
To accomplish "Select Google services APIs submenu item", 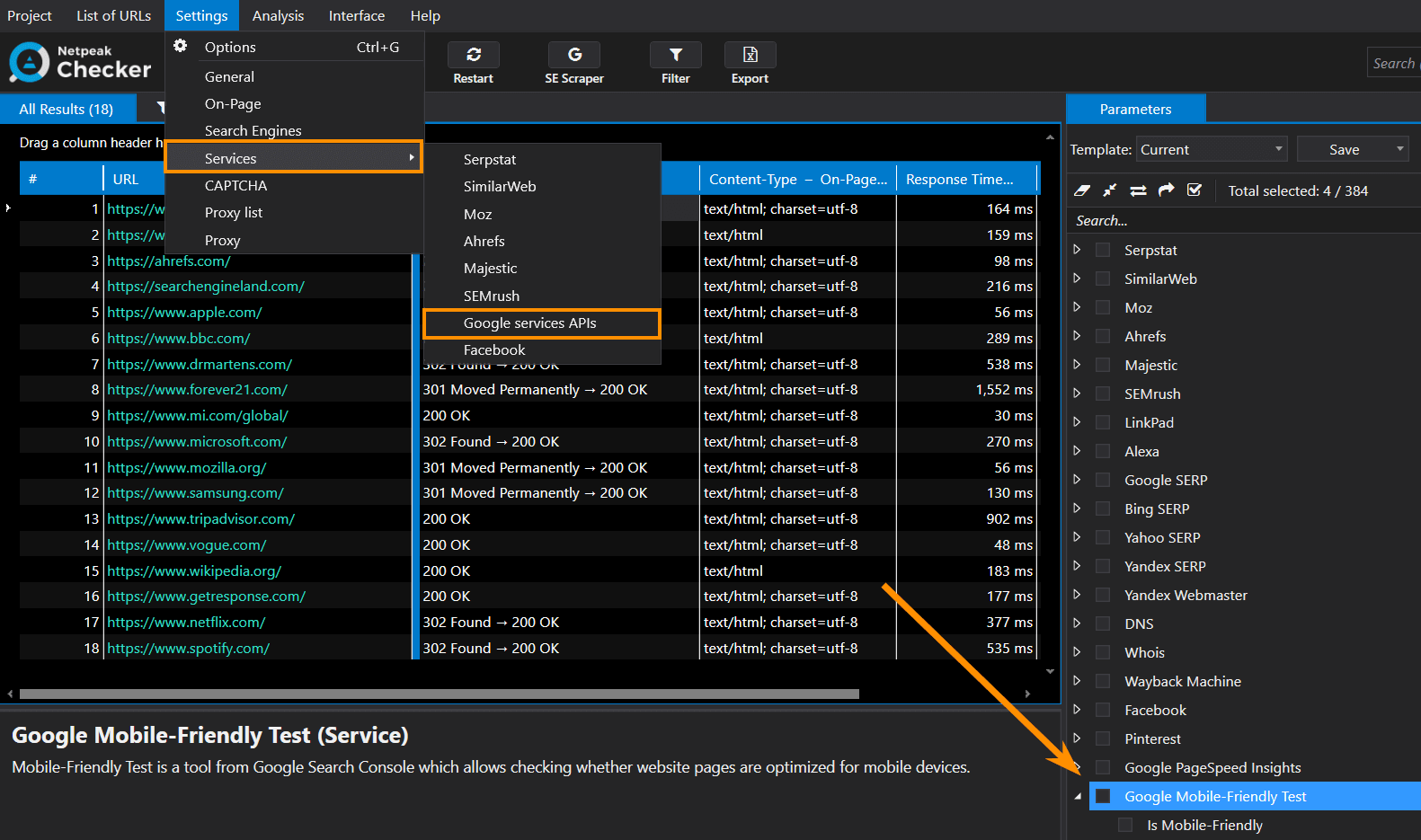I will coord(542,323).
